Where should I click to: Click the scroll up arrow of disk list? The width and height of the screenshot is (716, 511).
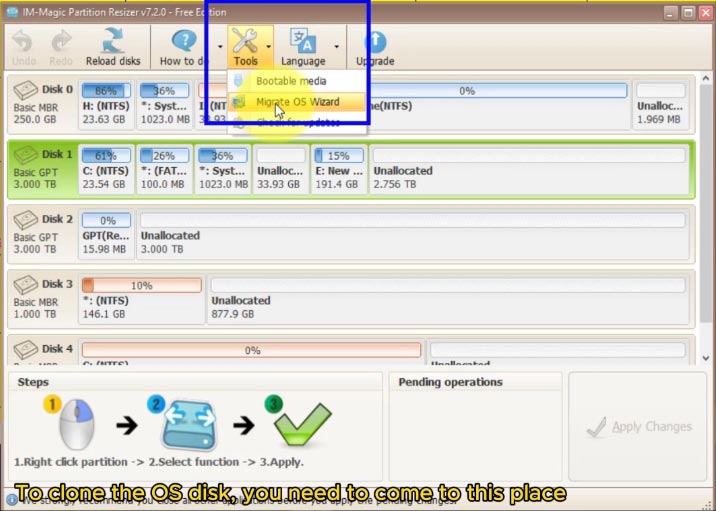705,79
